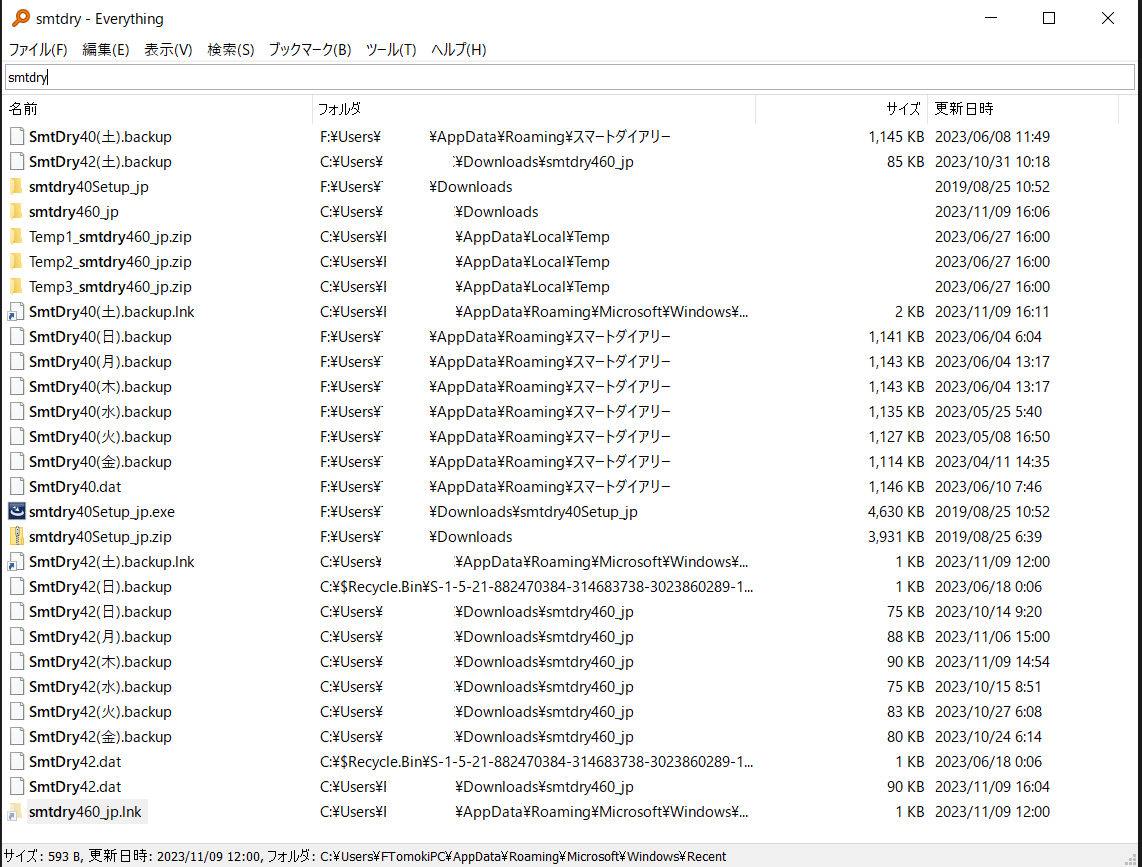
Task: Click the 3,931 KB size cell
Action: tap(896, 537)
